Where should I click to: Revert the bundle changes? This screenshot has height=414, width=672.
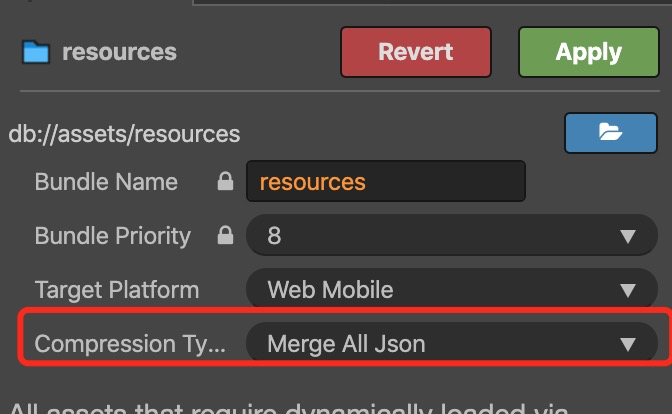415,52
